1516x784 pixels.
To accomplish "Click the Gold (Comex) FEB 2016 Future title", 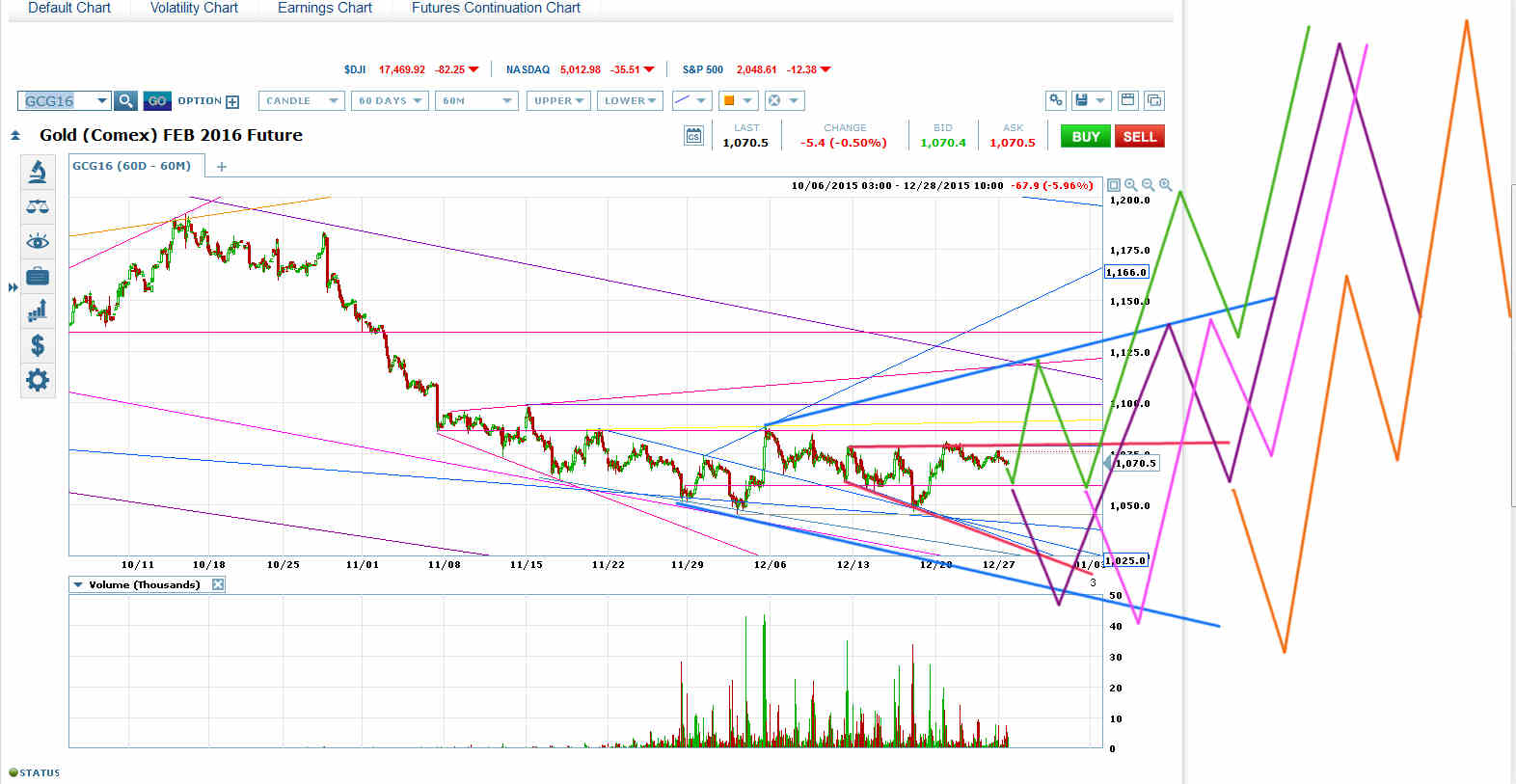I will tap(171, 135).
